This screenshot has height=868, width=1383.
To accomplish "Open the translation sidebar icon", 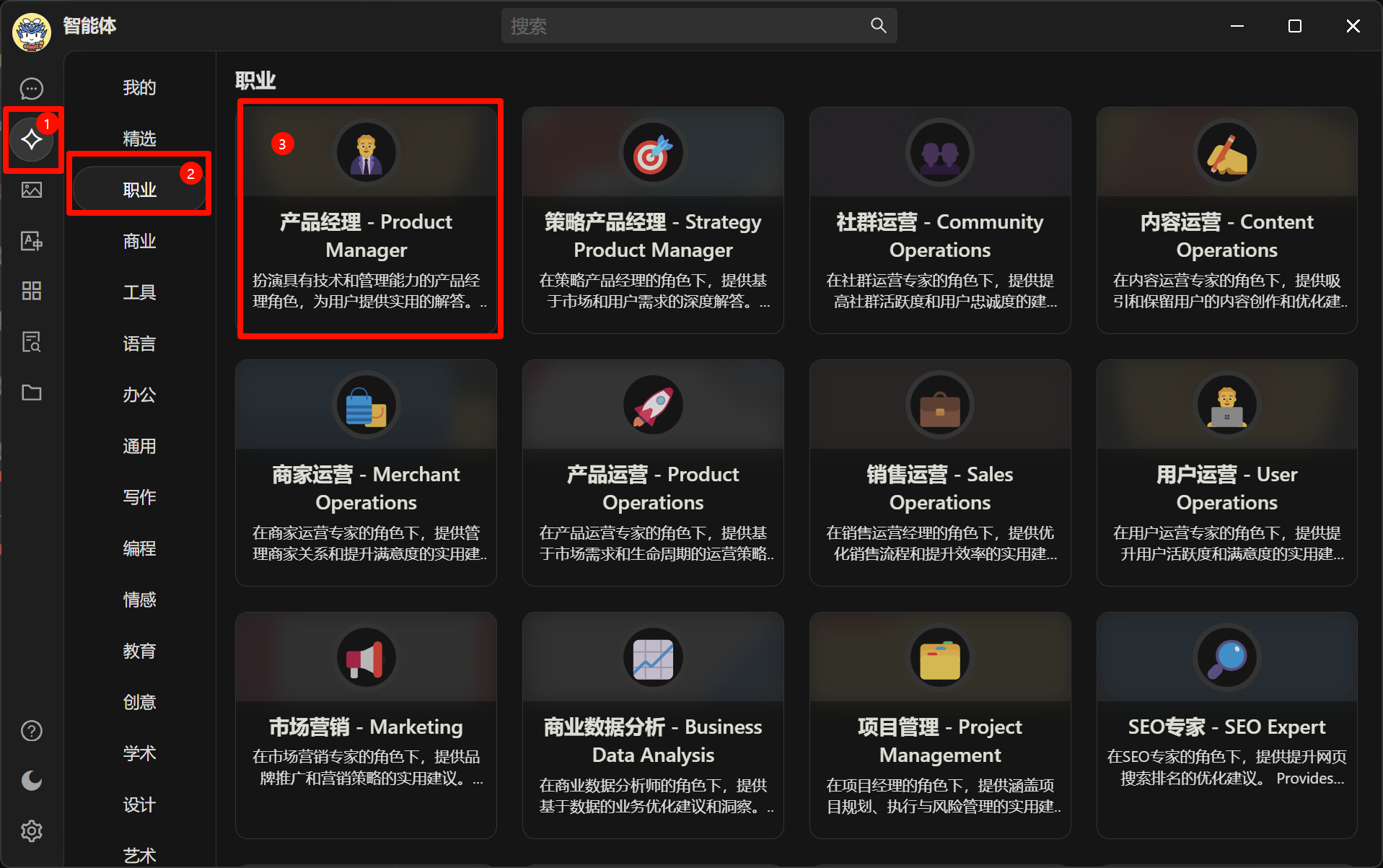I will coord(32,240).
